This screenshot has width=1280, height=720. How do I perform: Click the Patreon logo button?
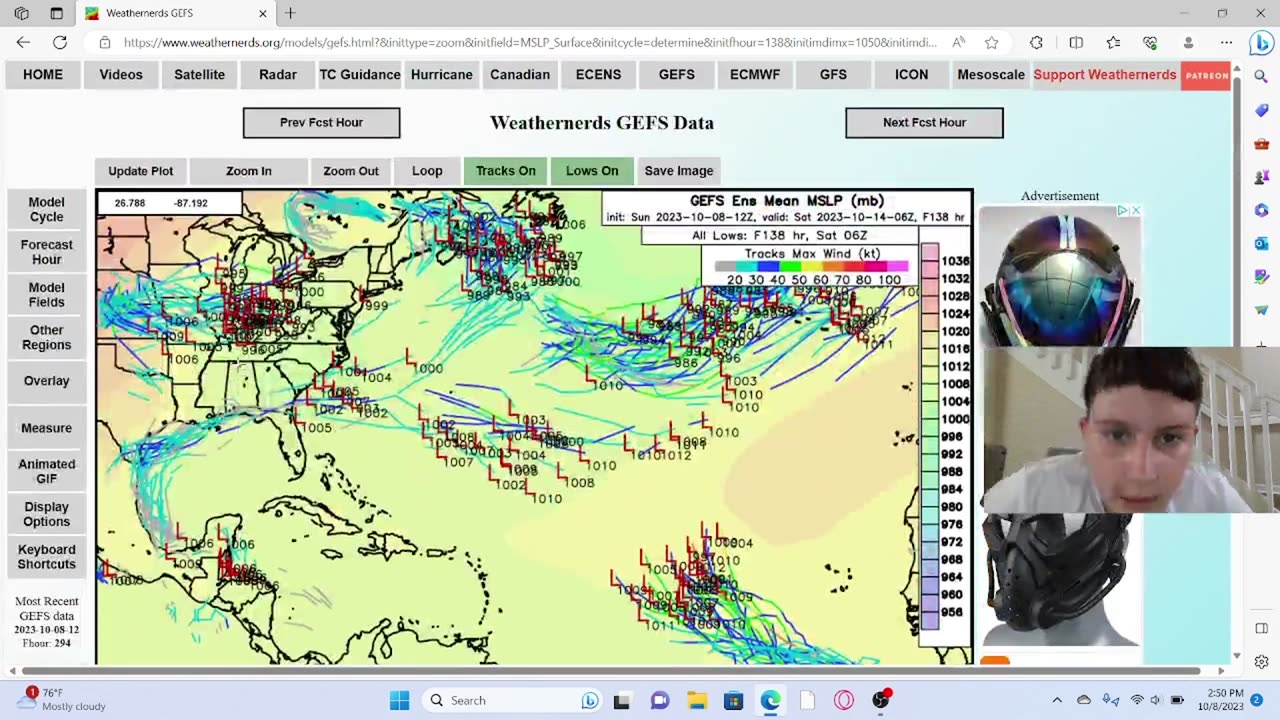pyautogui.click(x=1206, y=75)
